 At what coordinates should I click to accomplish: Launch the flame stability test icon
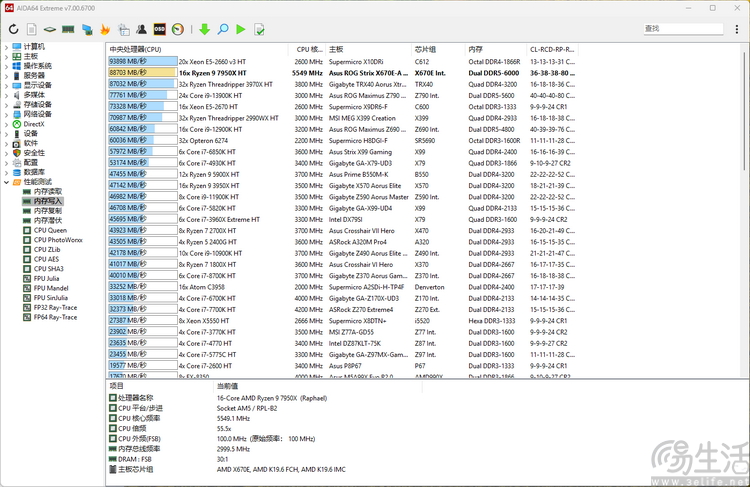tap(105, 30)
